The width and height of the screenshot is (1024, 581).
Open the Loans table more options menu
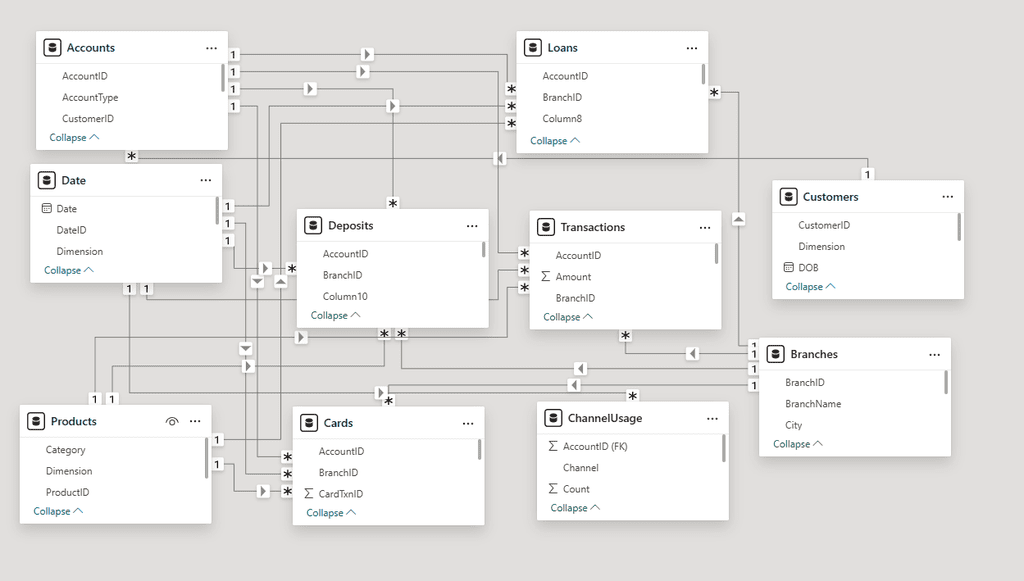point(692,48)
